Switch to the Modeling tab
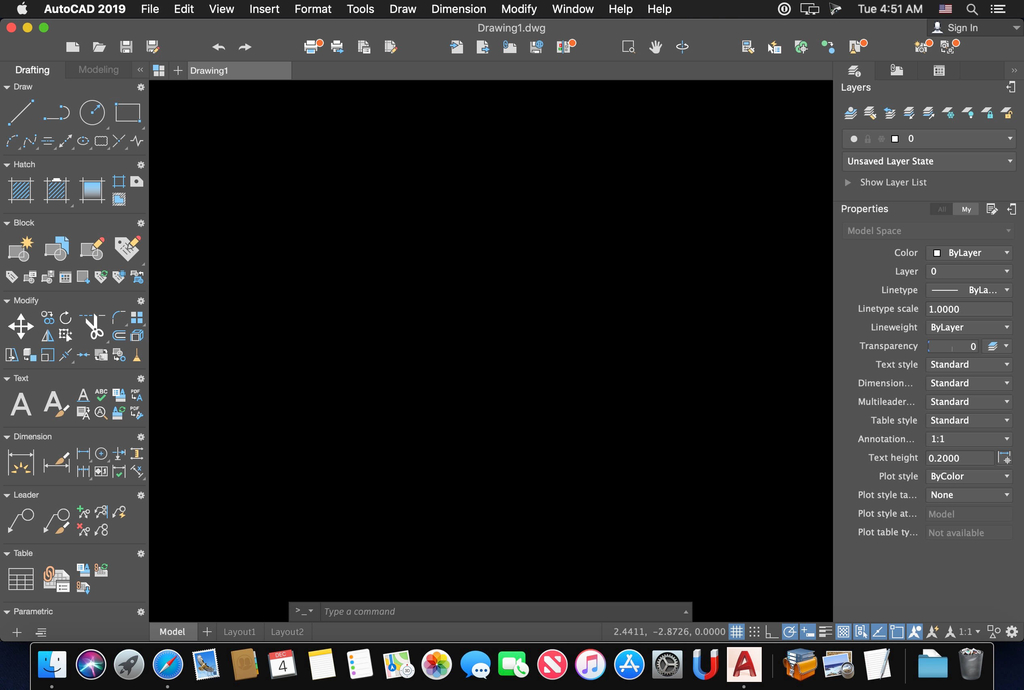The width and height of the screenshot is (1024, 690). point(98,70)
